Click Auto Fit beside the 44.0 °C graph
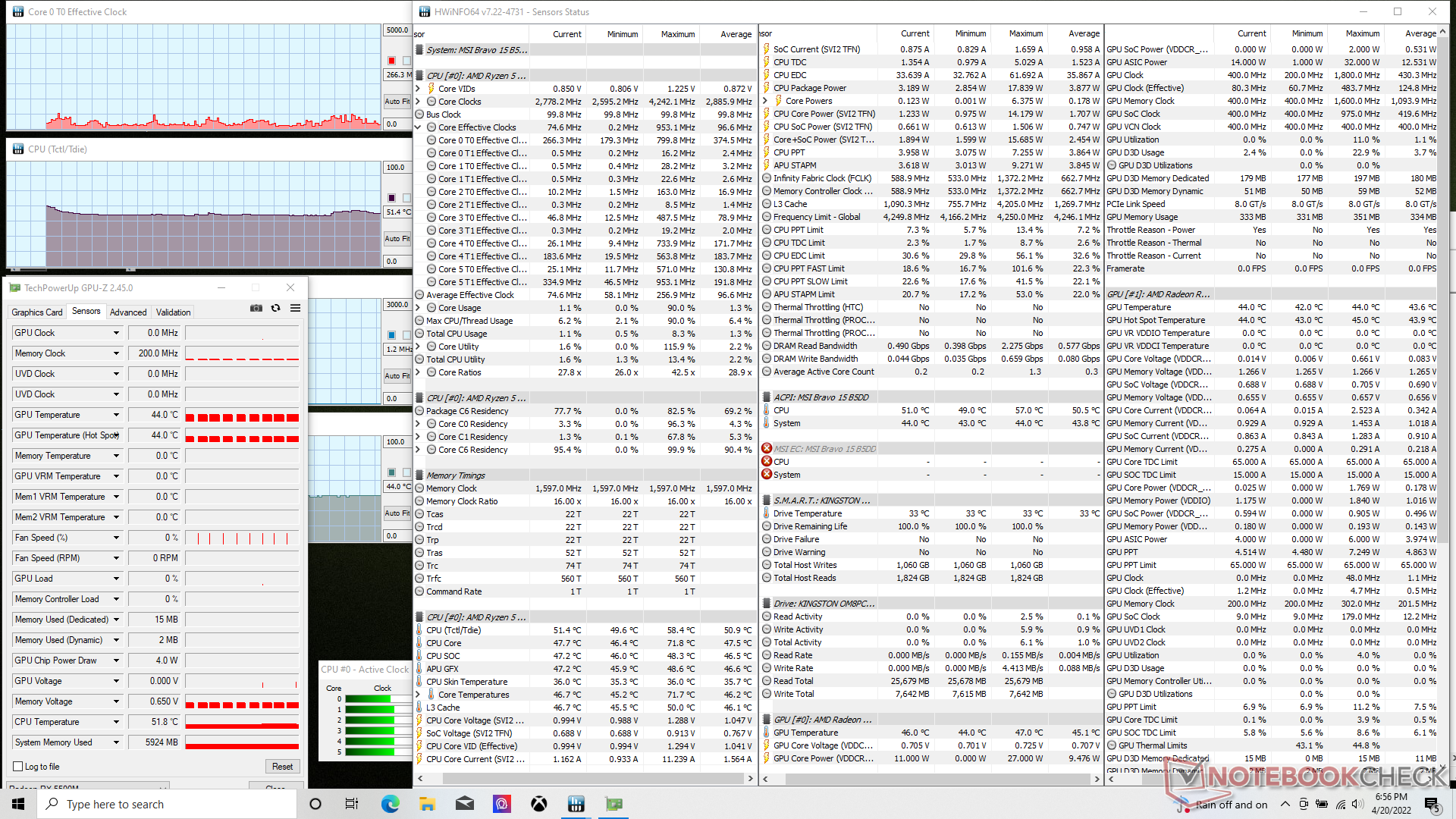The height and width of the screenshot is (819, 1456). point(397,513)
